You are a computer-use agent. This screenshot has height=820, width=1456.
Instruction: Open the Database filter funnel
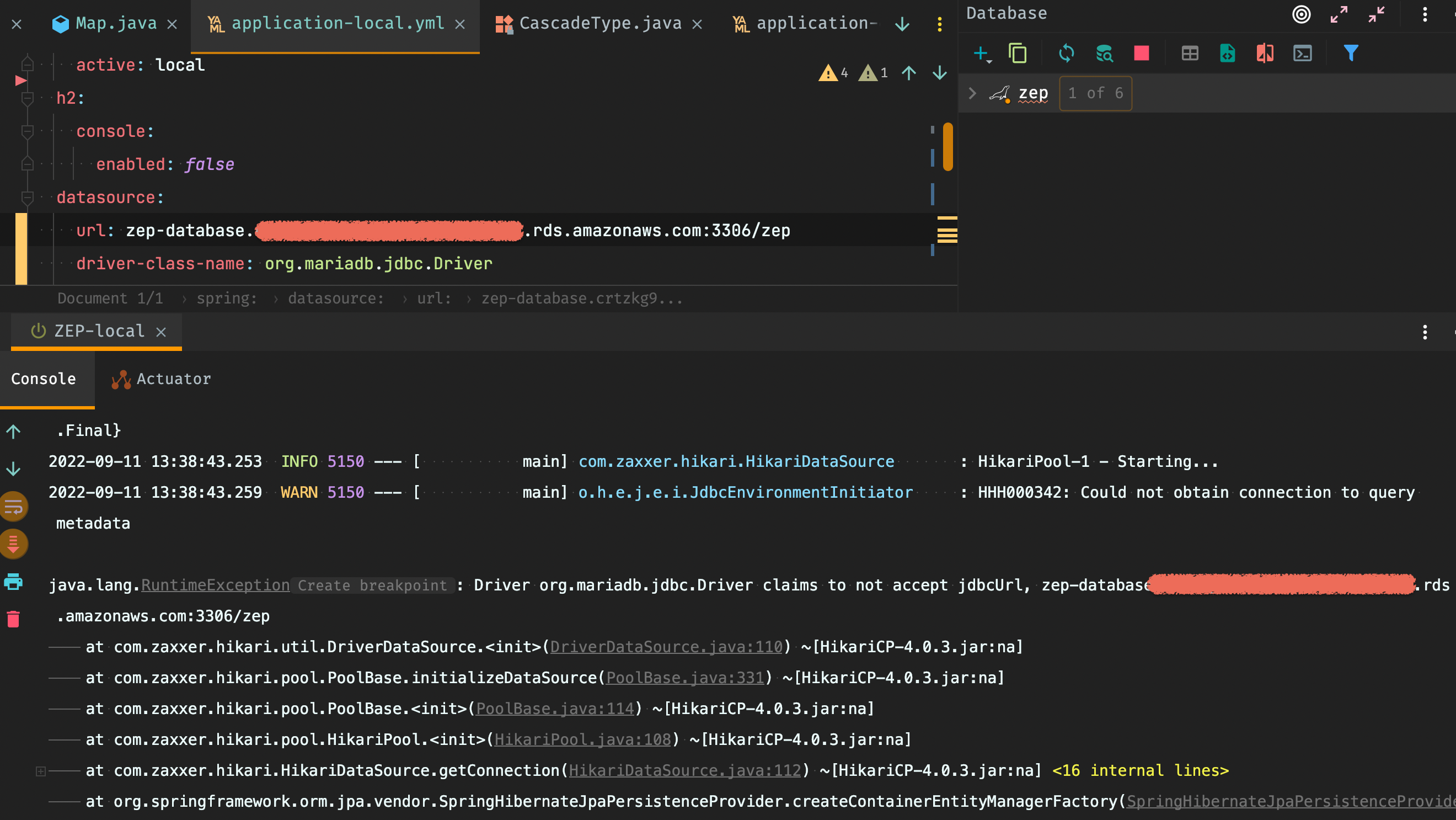1351,54
